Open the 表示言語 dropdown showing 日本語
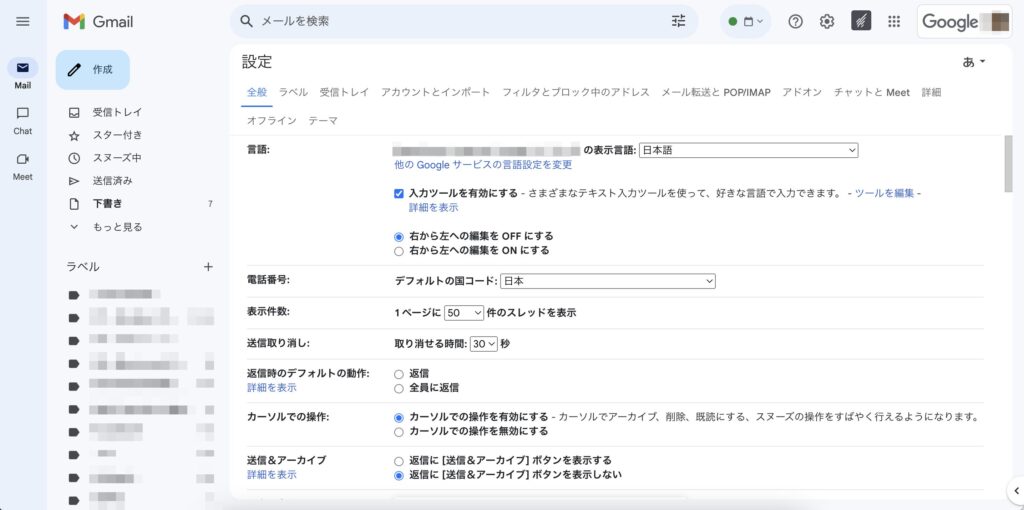This screenshot has width=1024, height=510. pos(748,150)
